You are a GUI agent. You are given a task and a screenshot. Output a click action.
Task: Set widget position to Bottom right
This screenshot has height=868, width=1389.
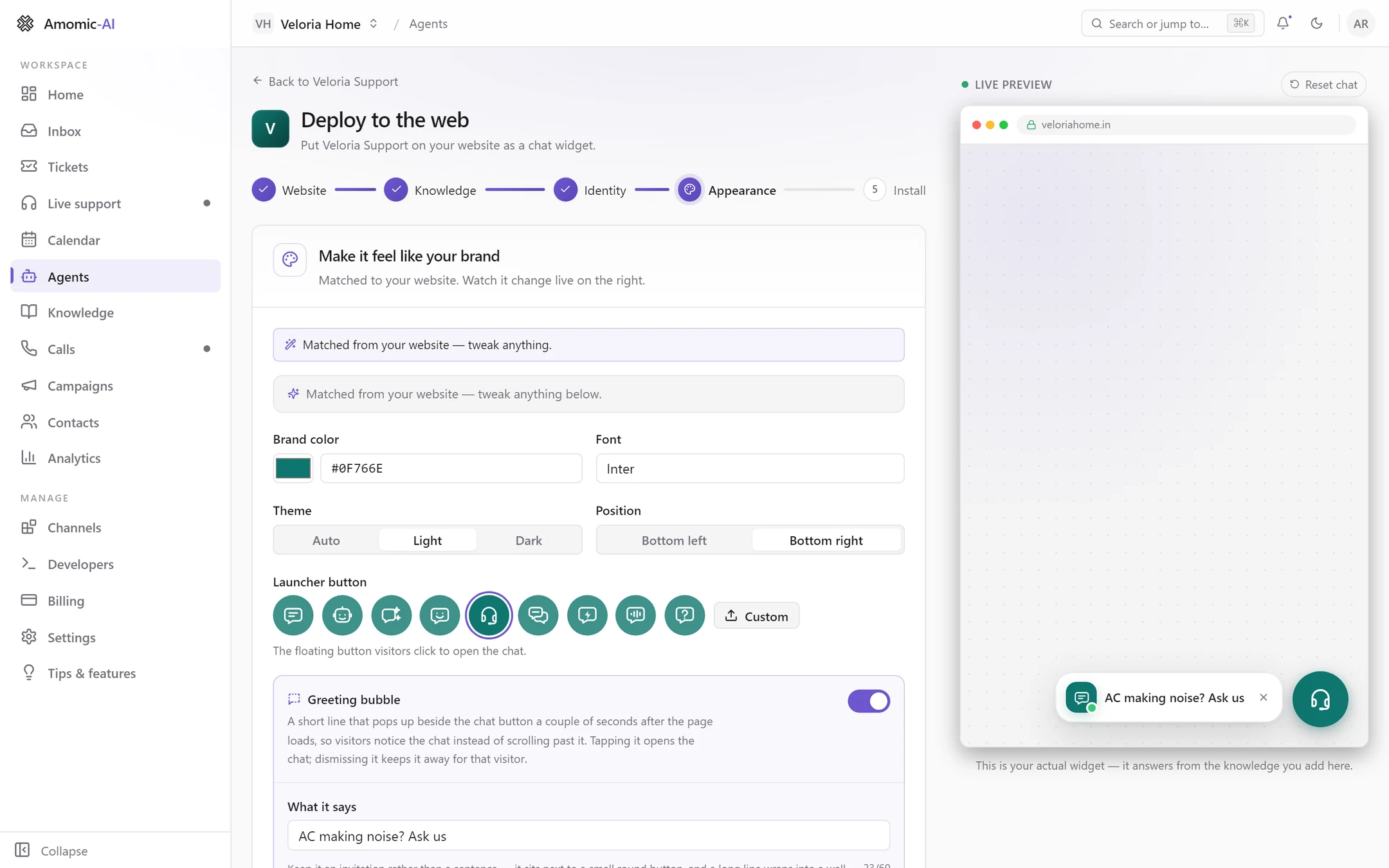pos(826,540)
